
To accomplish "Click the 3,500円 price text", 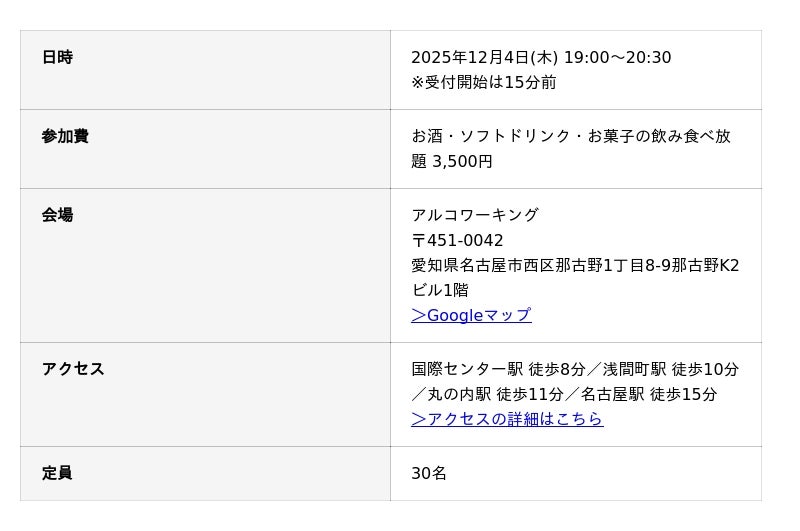I will [x=462, y=162].
